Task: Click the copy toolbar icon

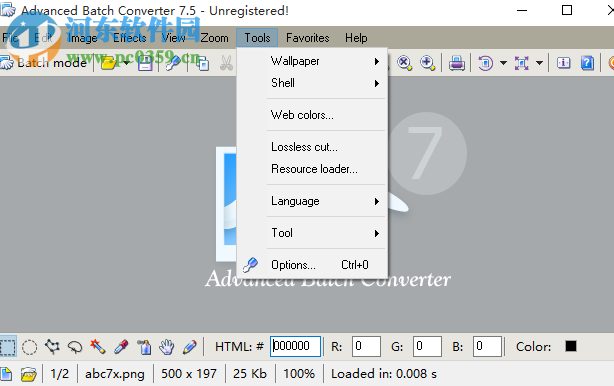Action: coord(202,63)
